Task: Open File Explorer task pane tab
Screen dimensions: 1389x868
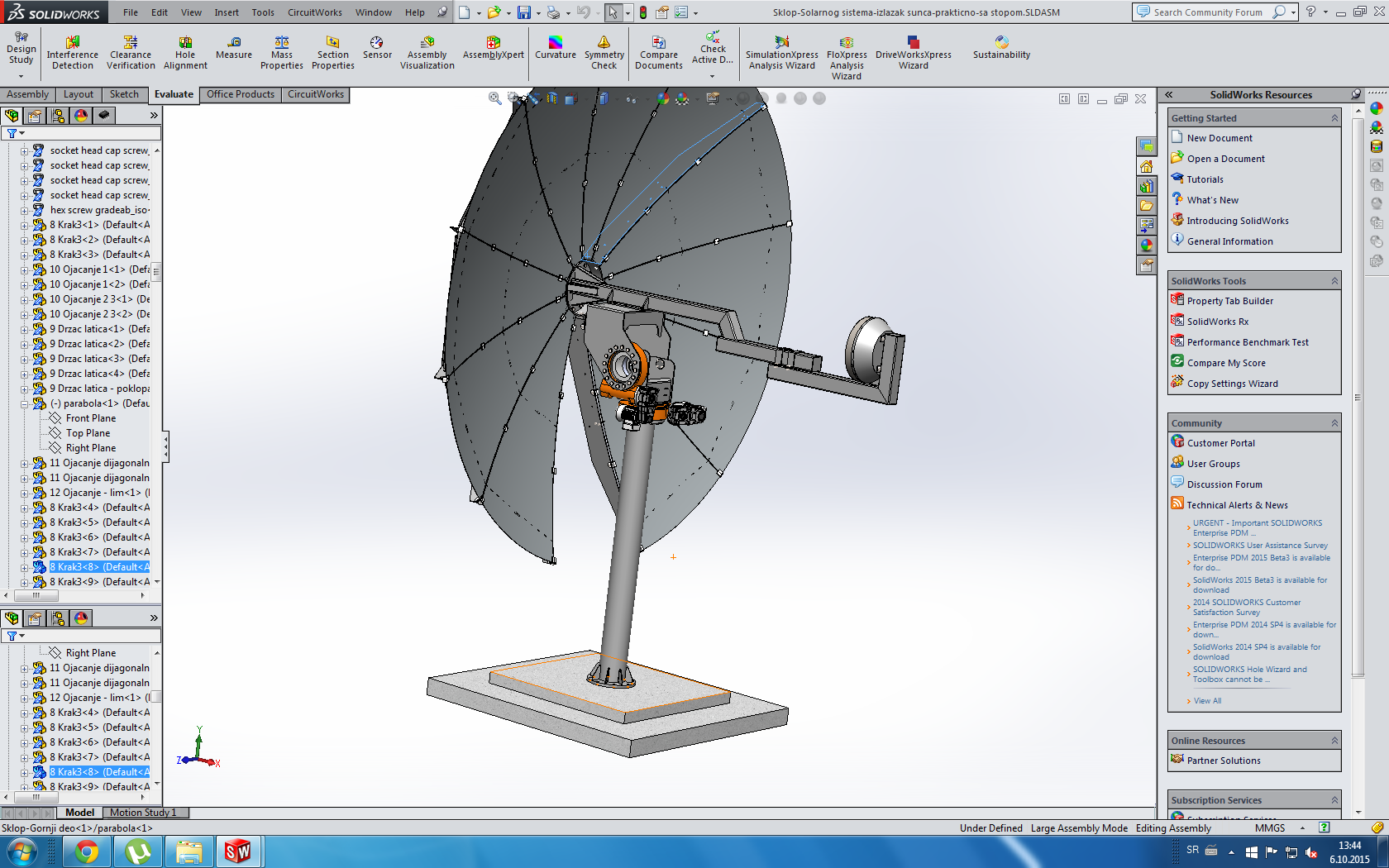Action: click(1146, 206)
